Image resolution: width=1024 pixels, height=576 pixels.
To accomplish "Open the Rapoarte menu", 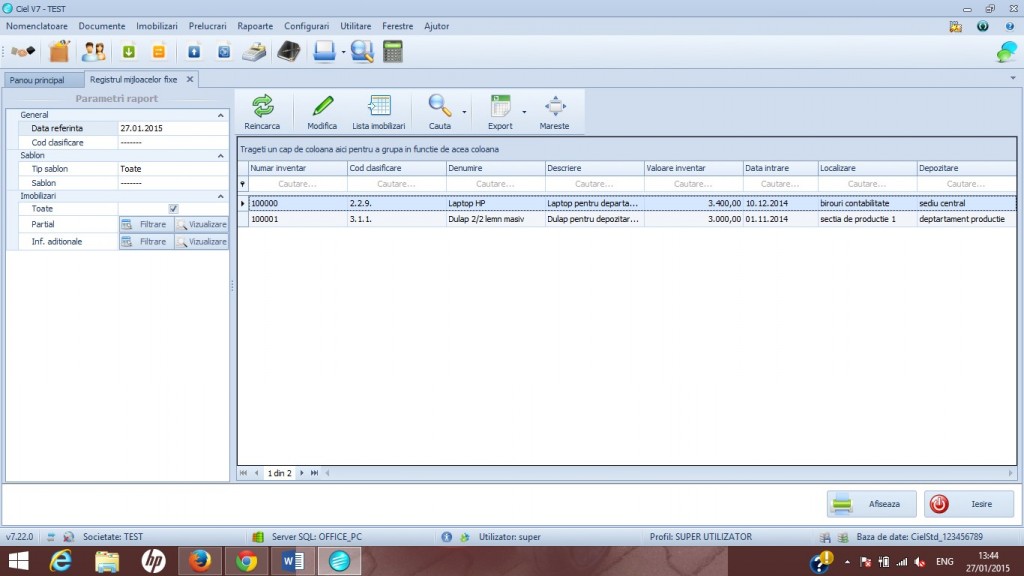I will (x=255, y=26).
